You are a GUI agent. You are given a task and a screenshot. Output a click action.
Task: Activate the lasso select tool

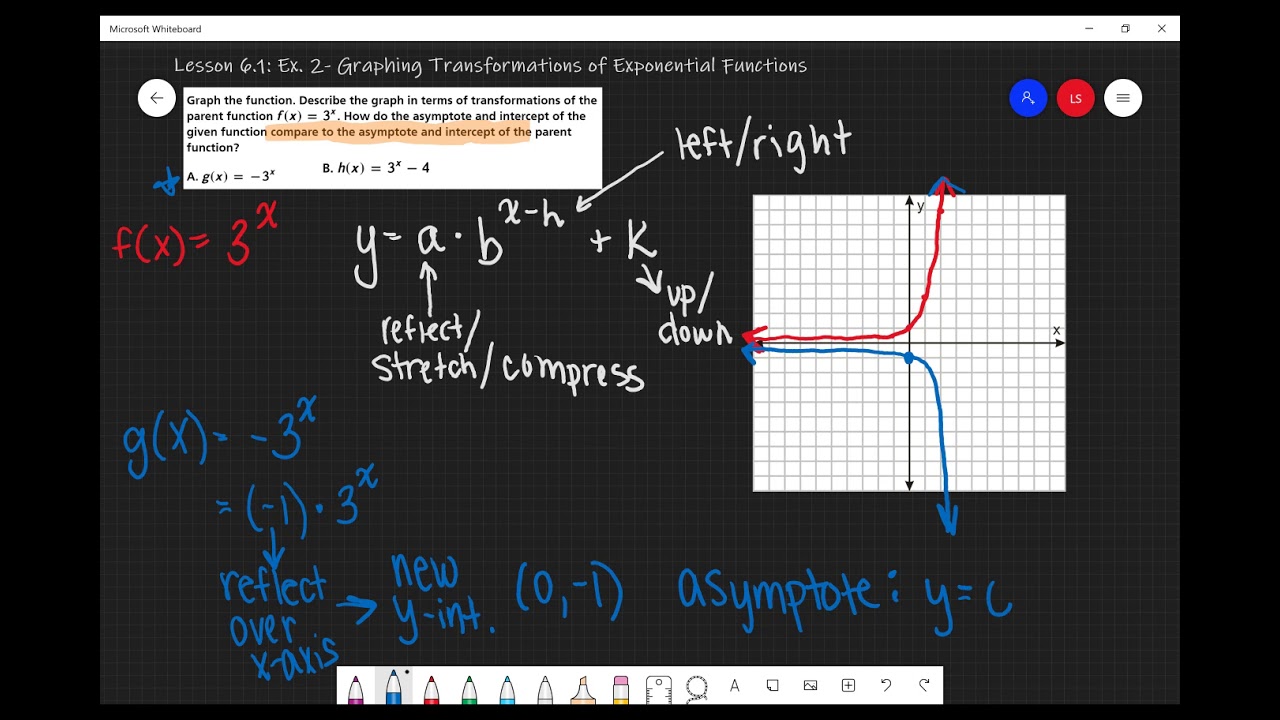[697, 687]
